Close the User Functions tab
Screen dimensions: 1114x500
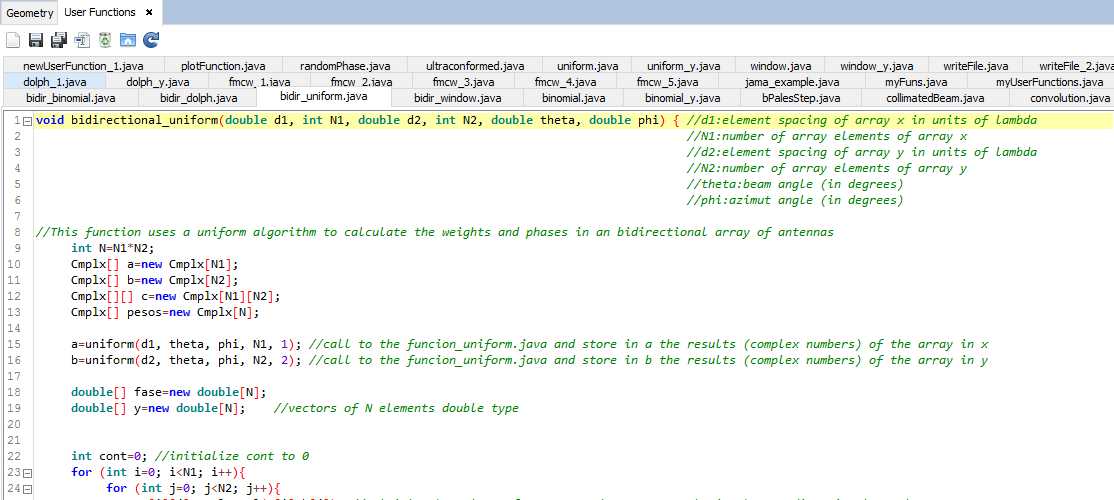(x=149, y=12)
